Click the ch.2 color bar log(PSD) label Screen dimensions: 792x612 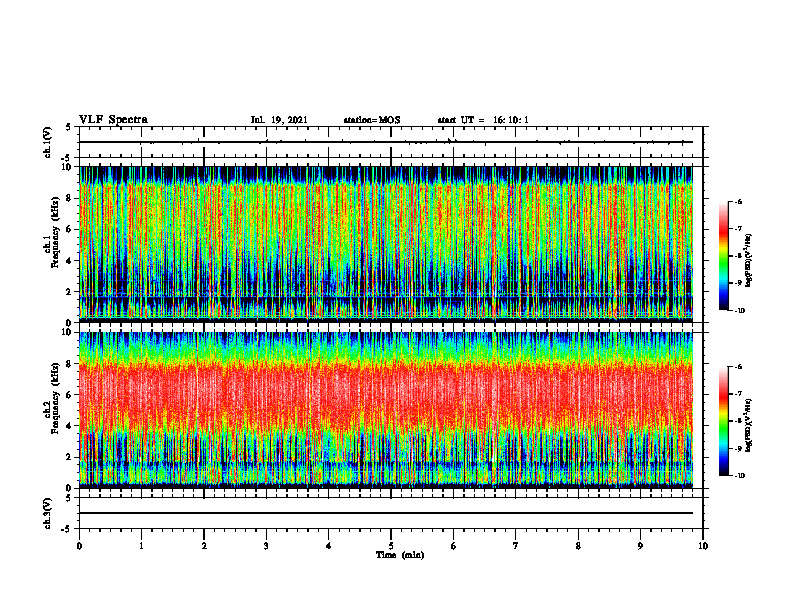749,425
